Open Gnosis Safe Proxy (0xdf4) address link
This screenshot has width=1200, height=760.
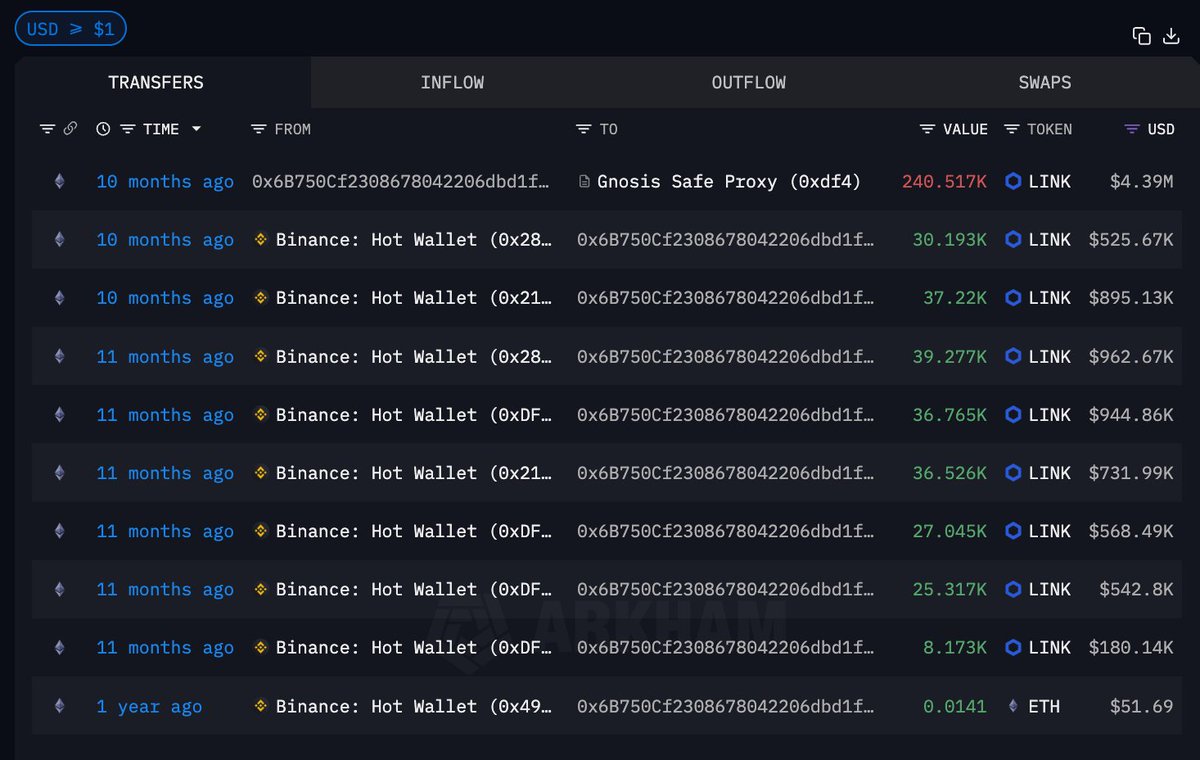pos(728,182)
